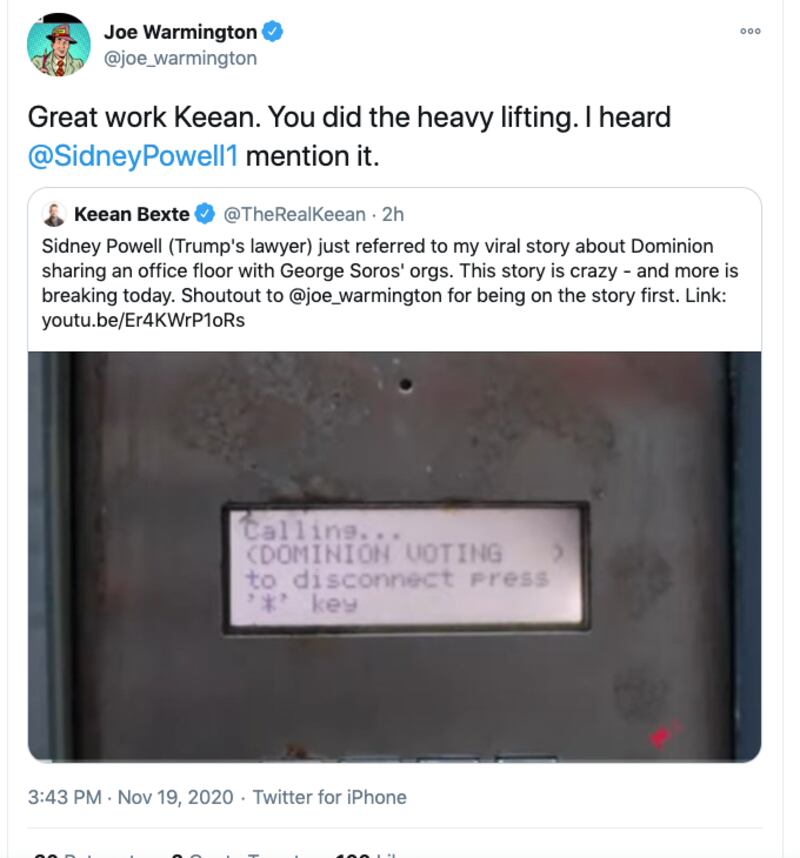Click the Keean Bexte name in quoted tweet

[x=131, y=214]
